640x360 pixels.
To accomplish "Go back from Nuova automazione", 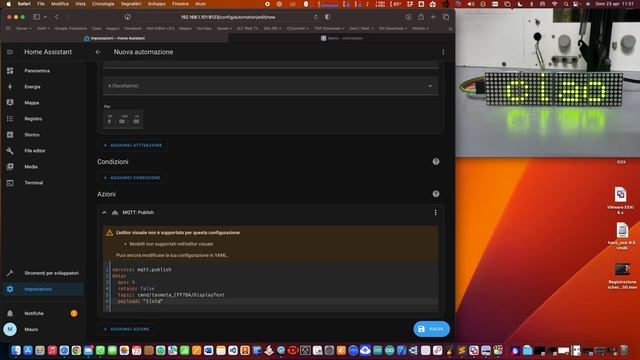I will pos(98,52).
